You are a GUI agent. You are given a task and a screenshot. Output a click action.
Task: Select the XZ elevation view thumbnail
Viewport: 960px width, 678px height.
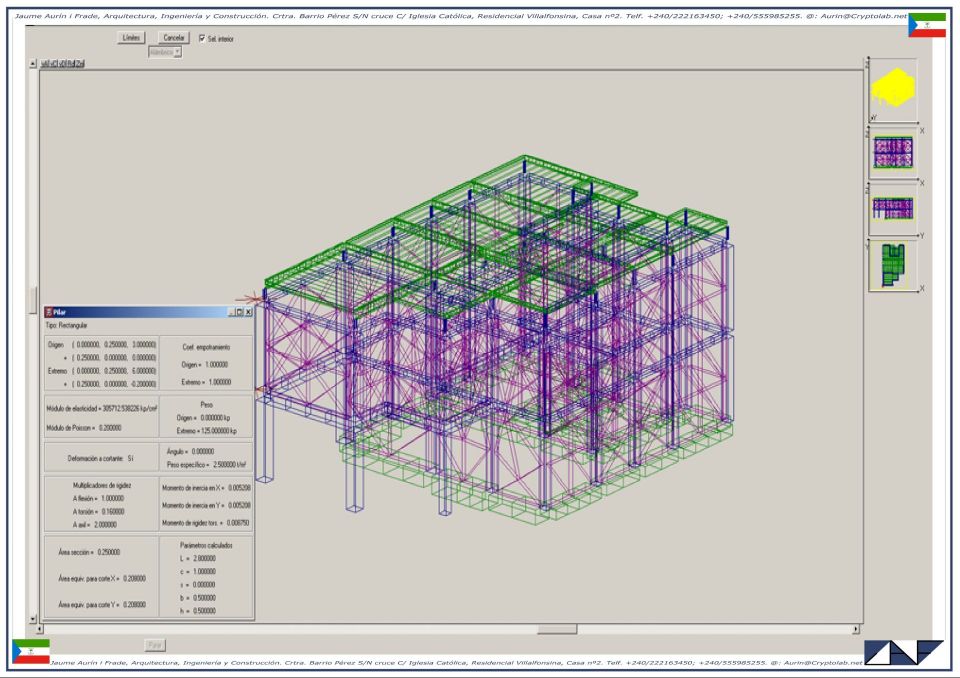(x=894, y=152)
